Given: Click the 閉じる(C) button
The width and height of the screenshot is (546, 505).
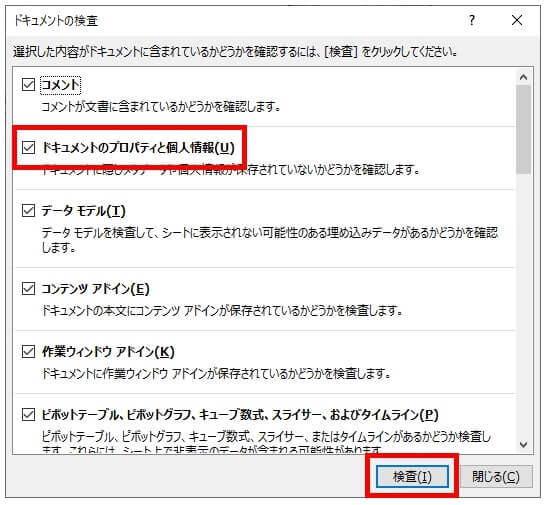Looking at the screenshot, I should [x=496, y=476].
